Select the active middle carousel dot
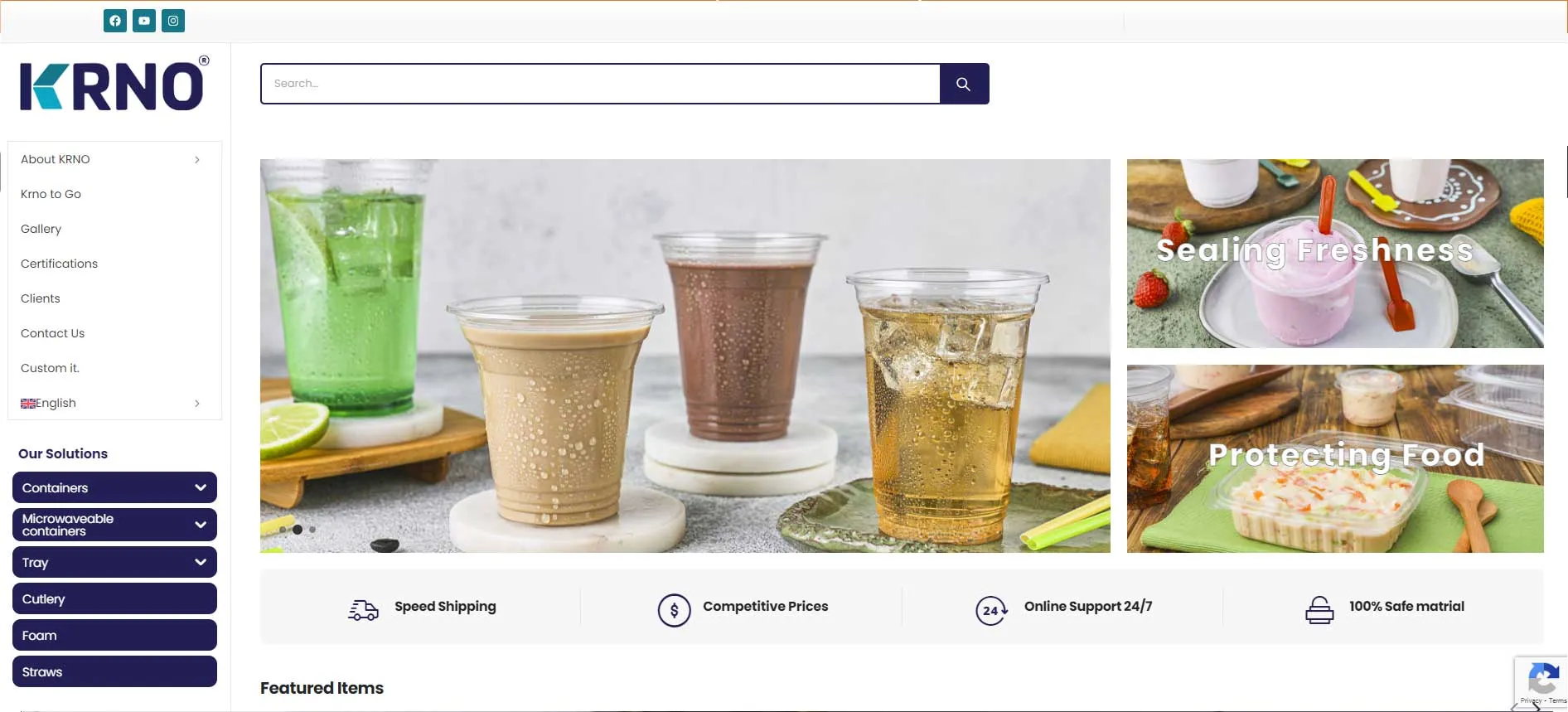The height and width of the screenshot is (712, 1568). [x=298, y=529]
